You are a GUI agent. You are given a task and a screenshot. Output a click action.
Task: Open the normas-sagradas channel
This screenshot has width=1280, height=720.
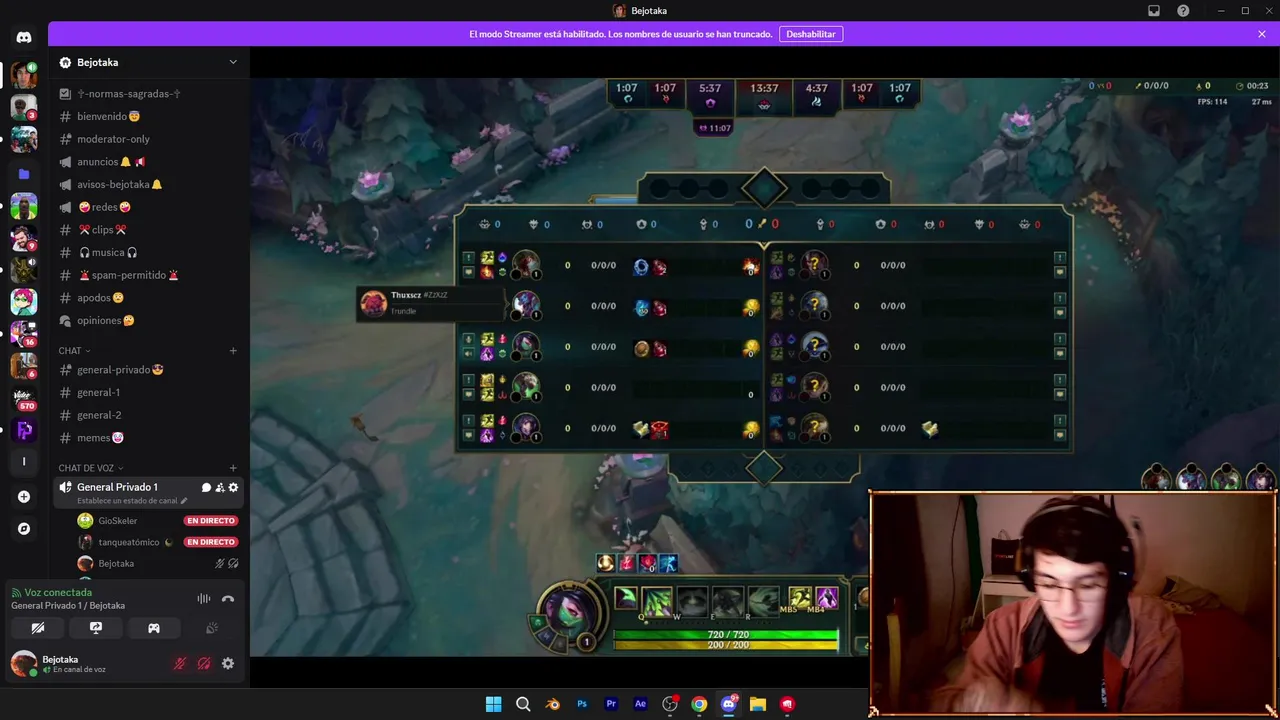pyautogui.click(x=149, y=94)
